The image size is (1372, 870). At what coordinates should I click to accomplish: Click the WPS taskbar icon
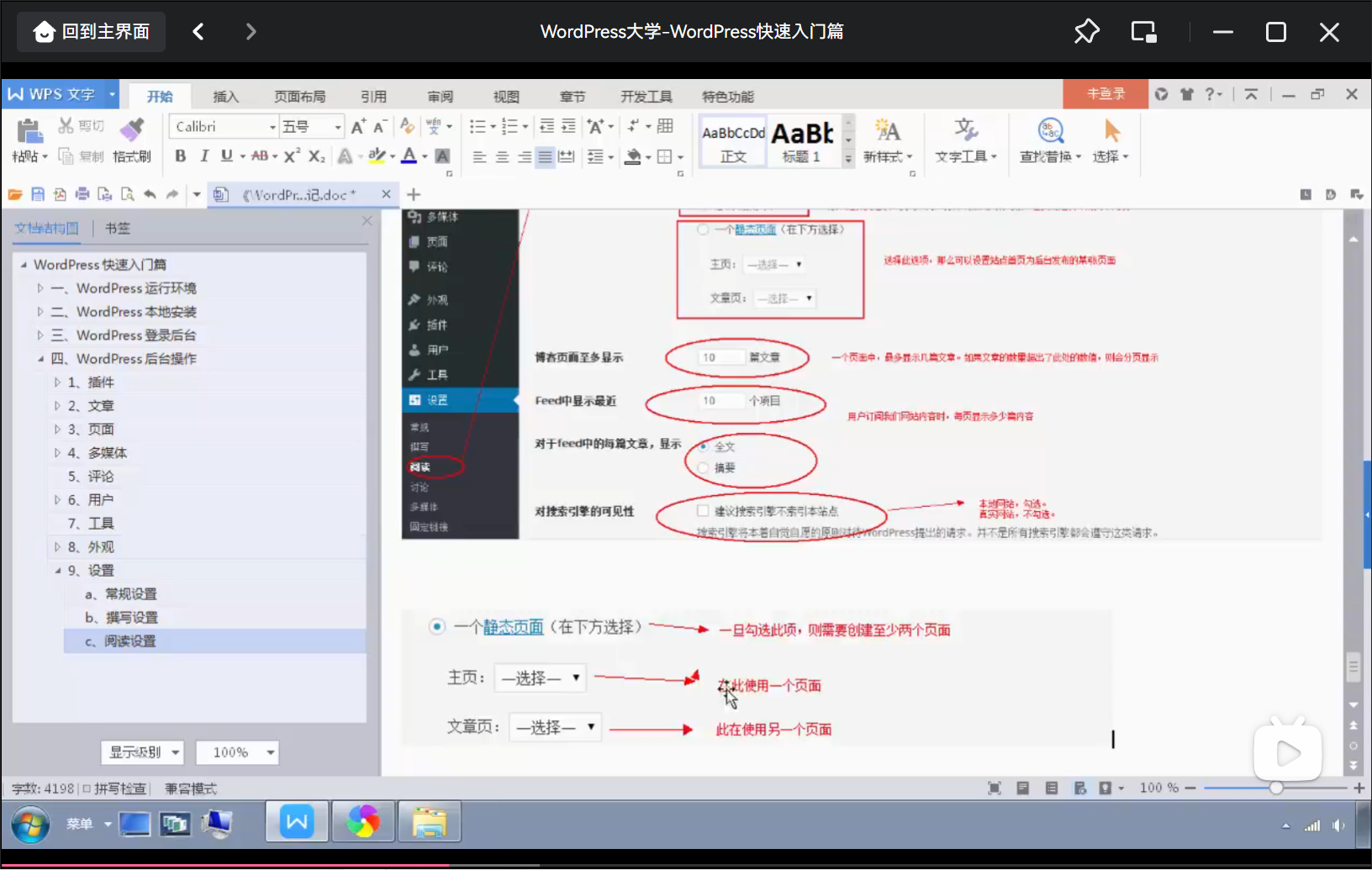297,821
